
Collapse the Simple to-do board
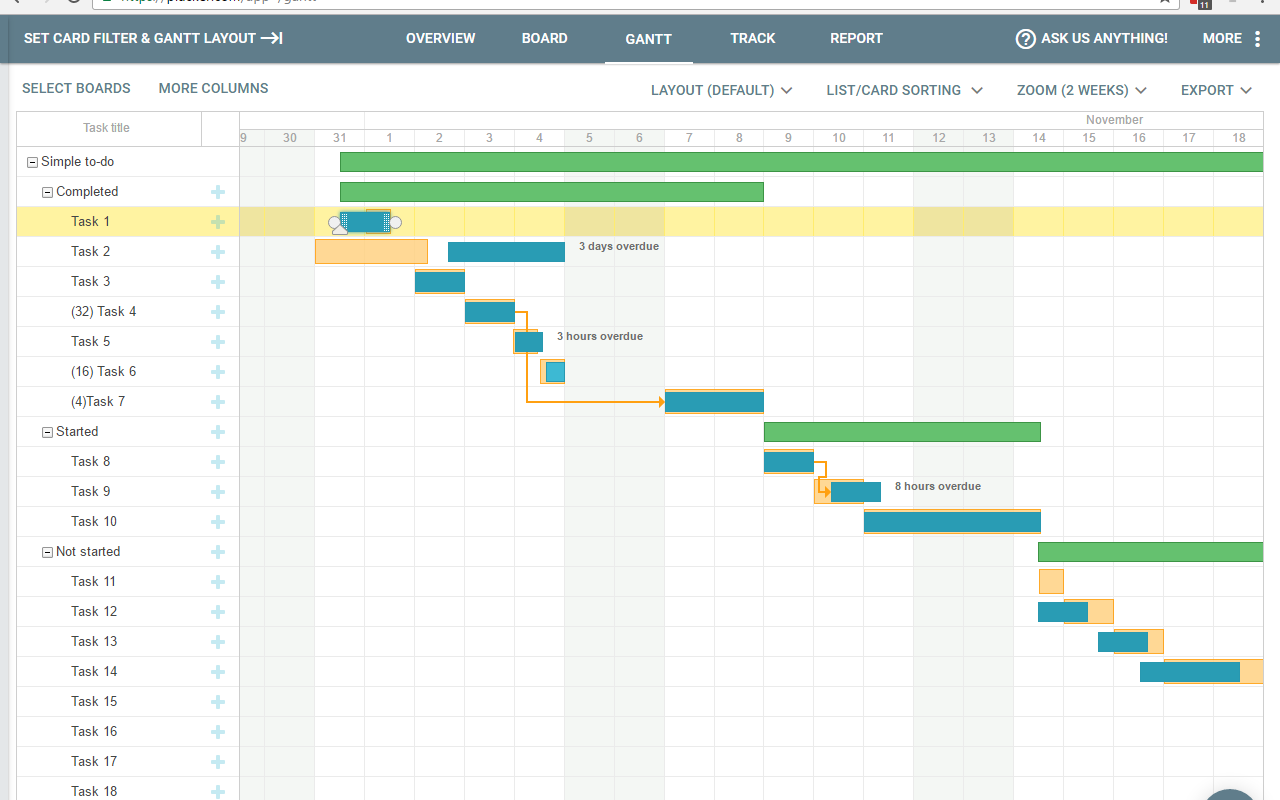coord(32,162)
